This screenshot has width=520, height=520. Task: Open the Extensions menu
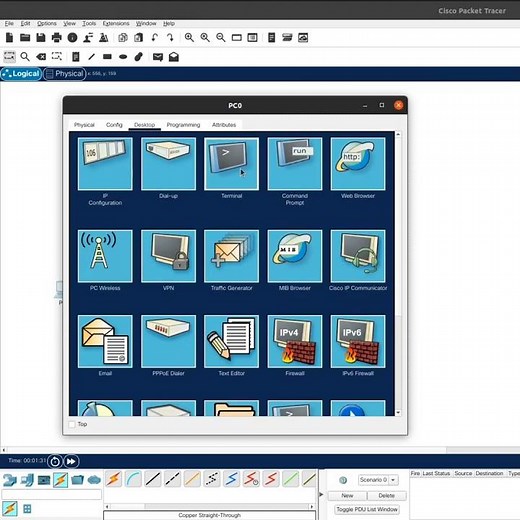coord(116,23)
